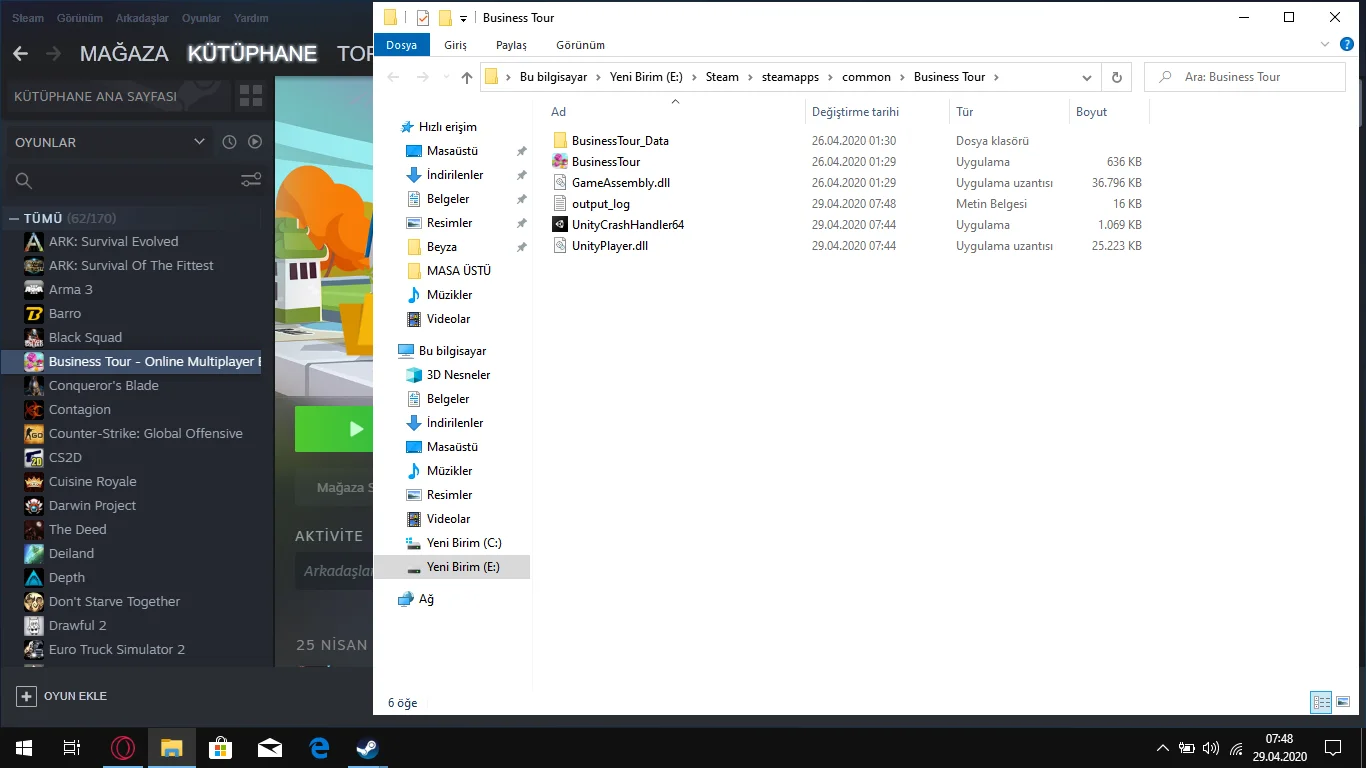Click the Business Tour search field
The width and height of the screenshot is (1366, 768).
click(x=1250, y=77)
